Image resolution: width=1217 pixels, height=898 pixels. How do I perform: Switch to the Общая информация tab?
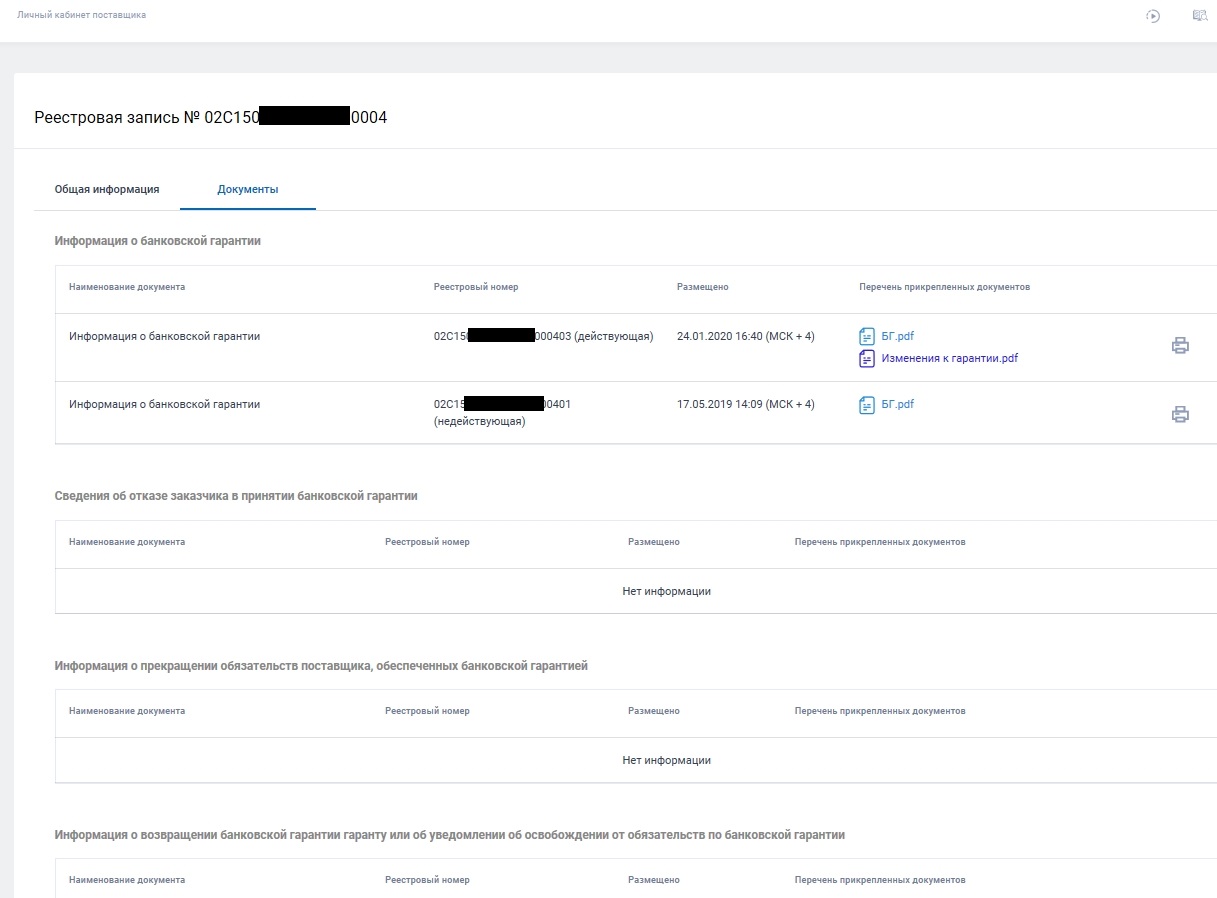point(107,189)
